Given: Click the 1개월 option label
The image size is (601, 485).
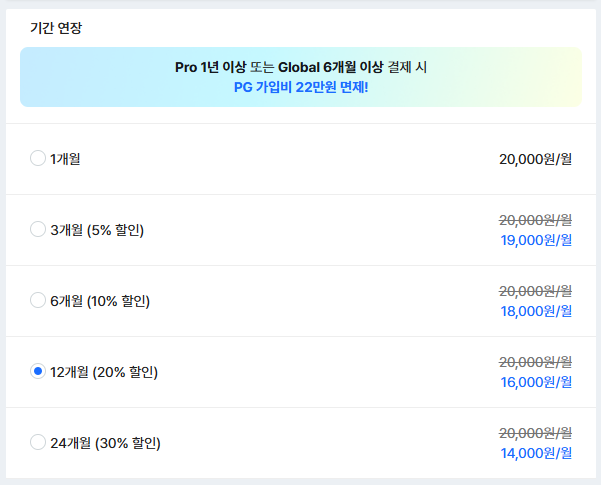Looking at the screenshot, I should tap(65, 158).
